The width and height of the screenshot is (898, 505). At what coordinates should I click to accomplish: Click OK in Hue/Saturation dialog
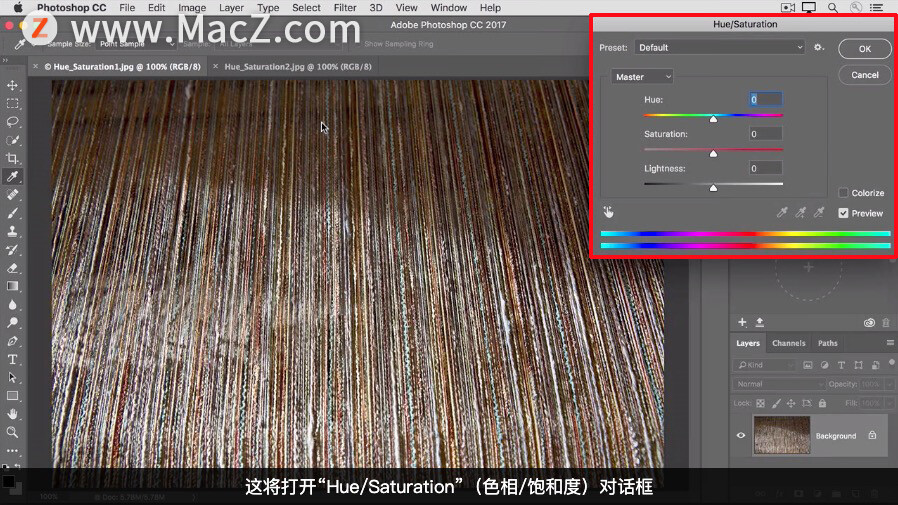point(865,49)
